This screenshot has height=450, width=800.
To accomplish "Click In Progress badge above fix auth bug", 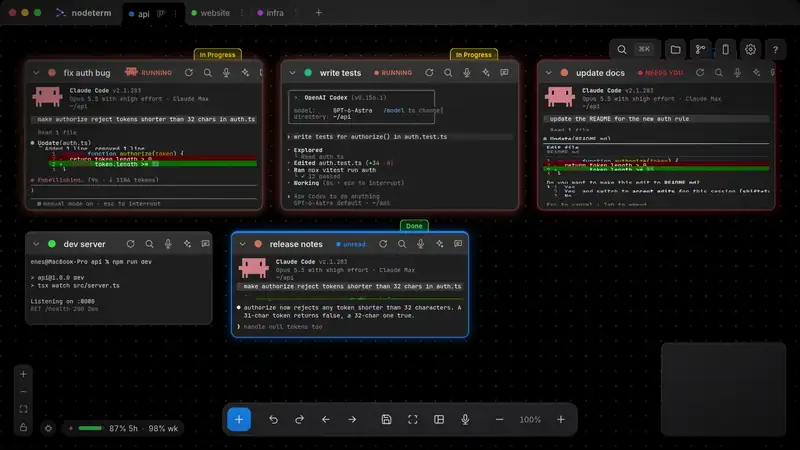I will click(217, 55).
